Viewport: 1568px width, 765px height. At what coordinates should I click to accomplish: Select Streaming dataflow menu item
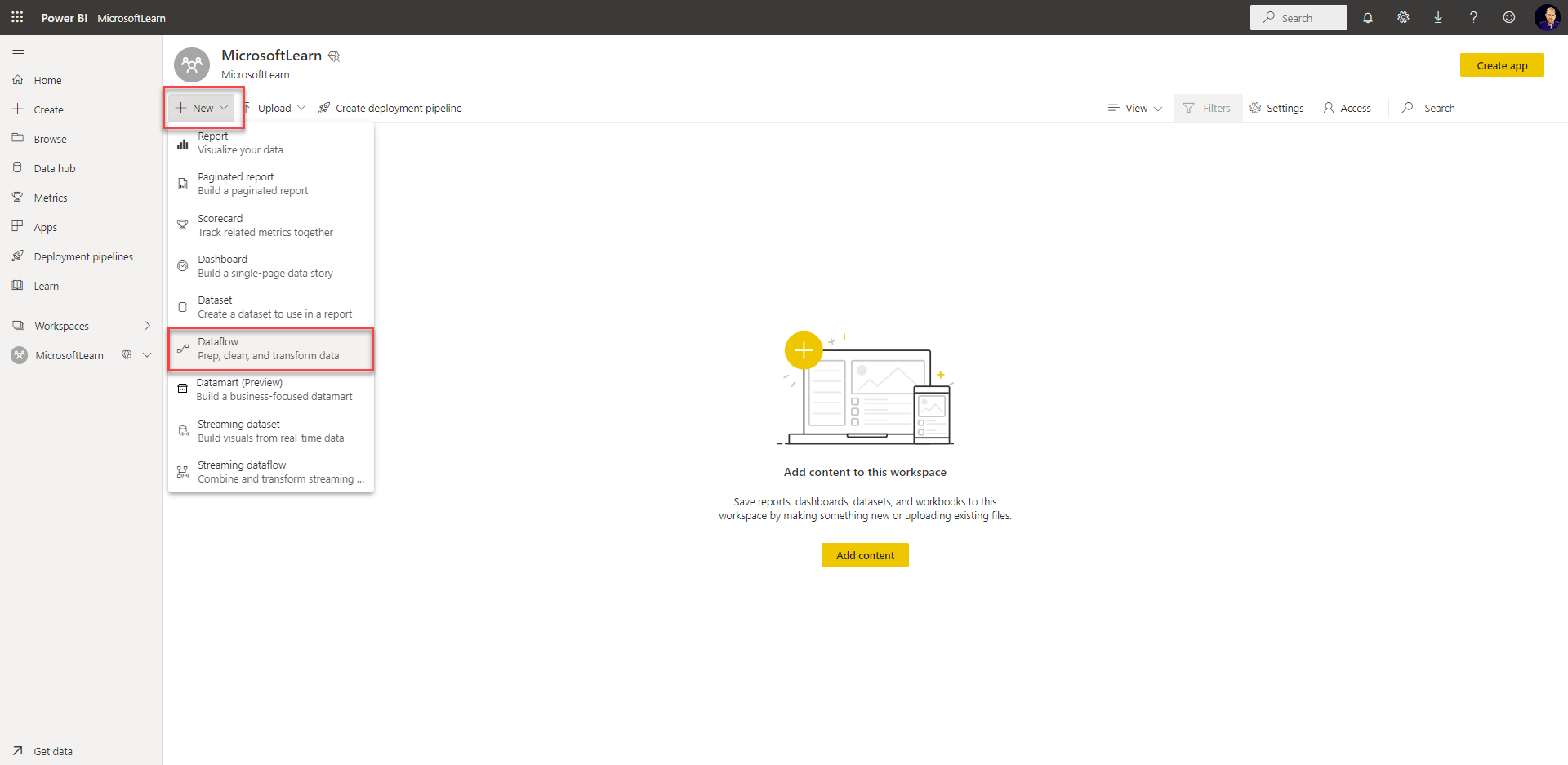point(271,472)
